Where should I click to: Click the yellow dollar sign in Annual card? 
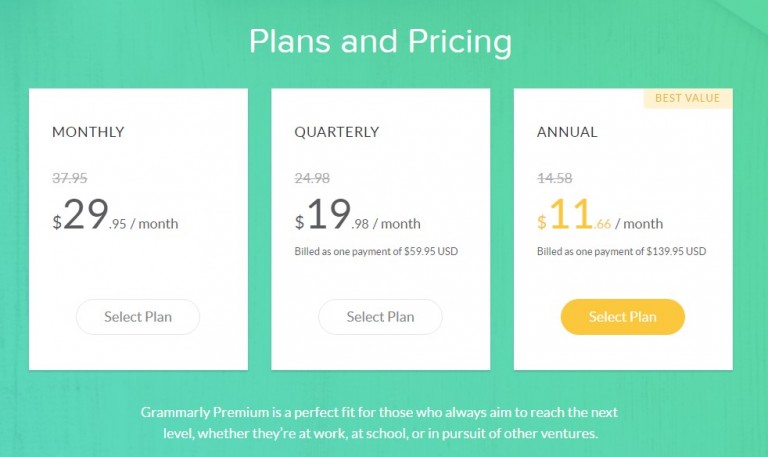(542, 222)
